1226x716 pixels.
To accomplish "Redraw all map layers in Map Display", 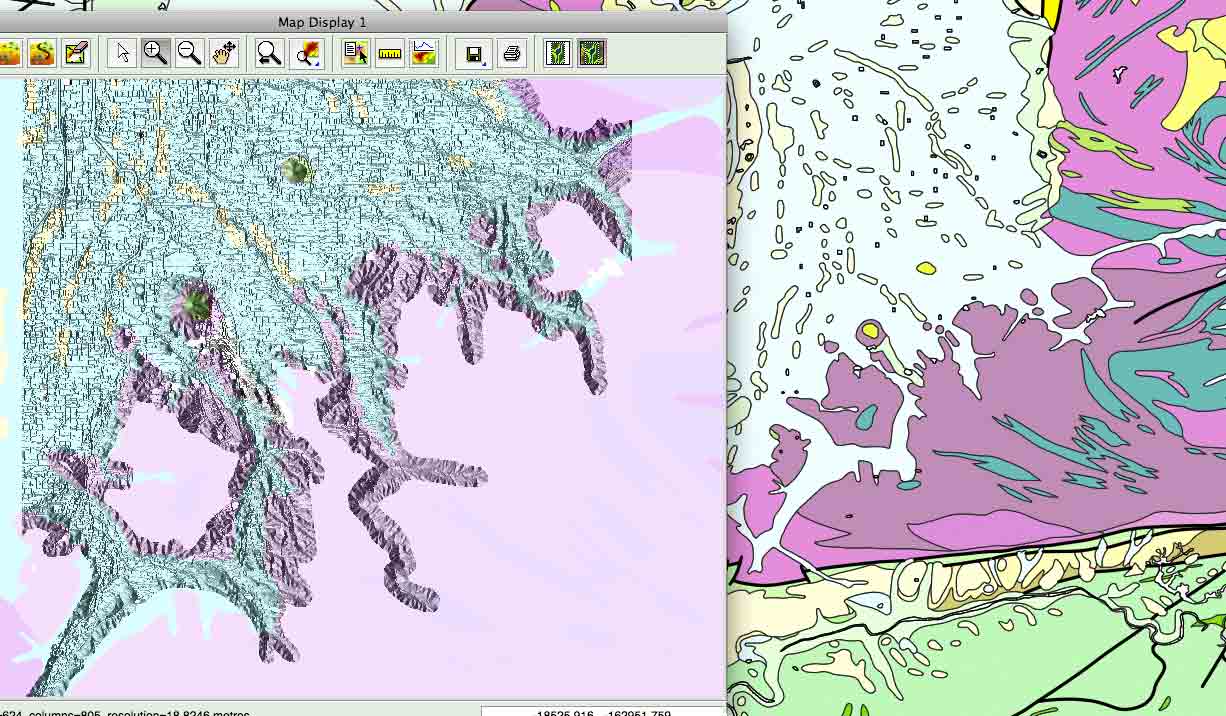I will (42, 52).
